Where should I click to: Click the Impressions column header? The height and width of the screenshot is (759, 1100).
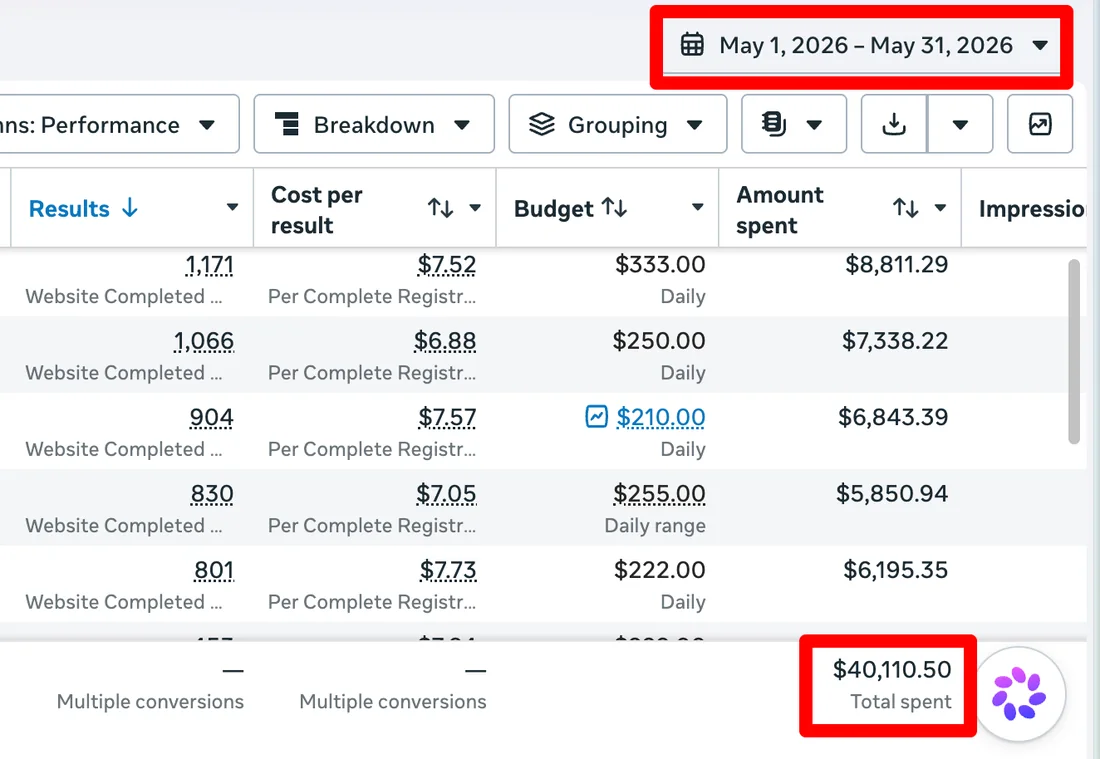[1032, 209]
